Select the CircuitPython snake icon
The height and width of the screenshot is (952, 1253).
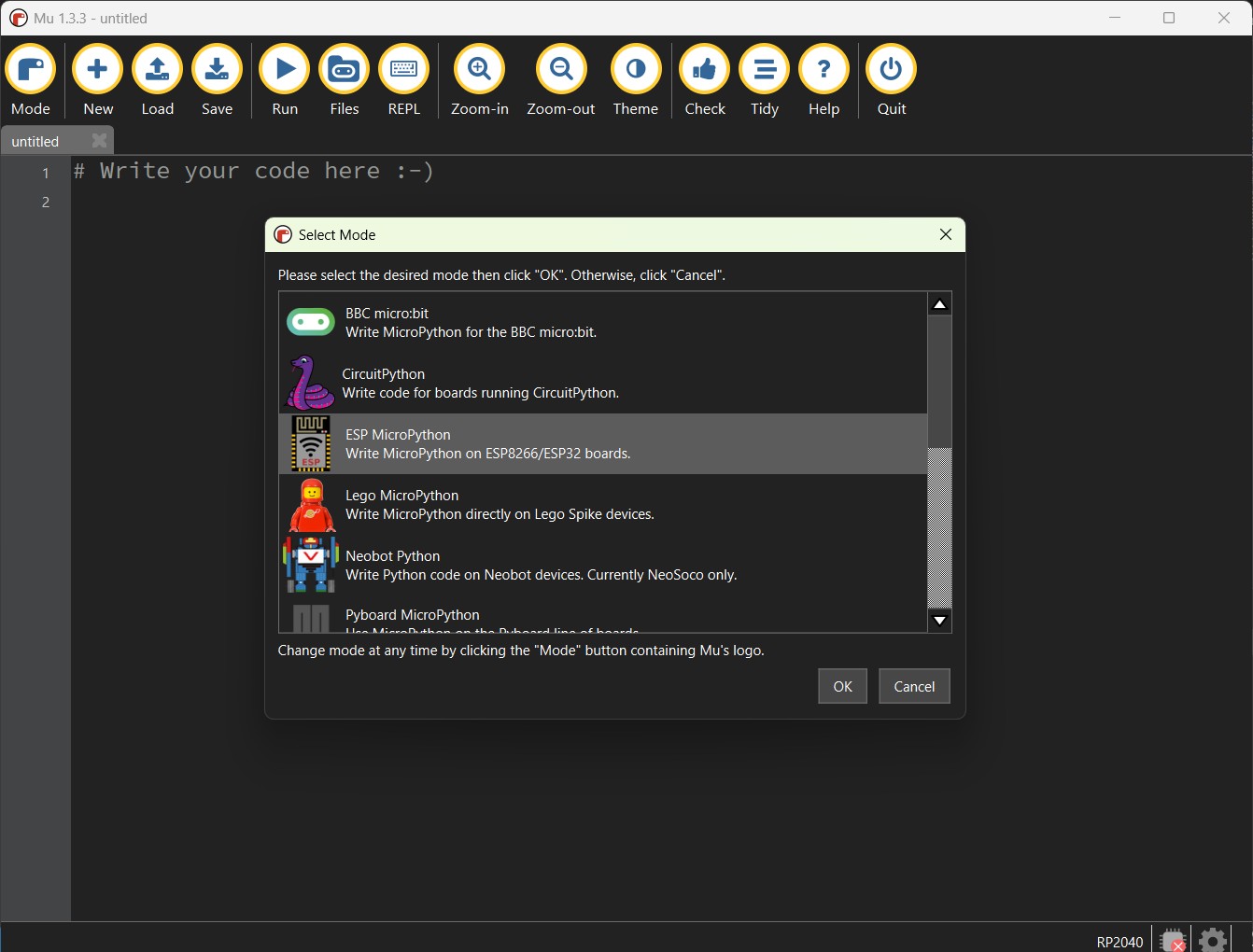(310, 383)
